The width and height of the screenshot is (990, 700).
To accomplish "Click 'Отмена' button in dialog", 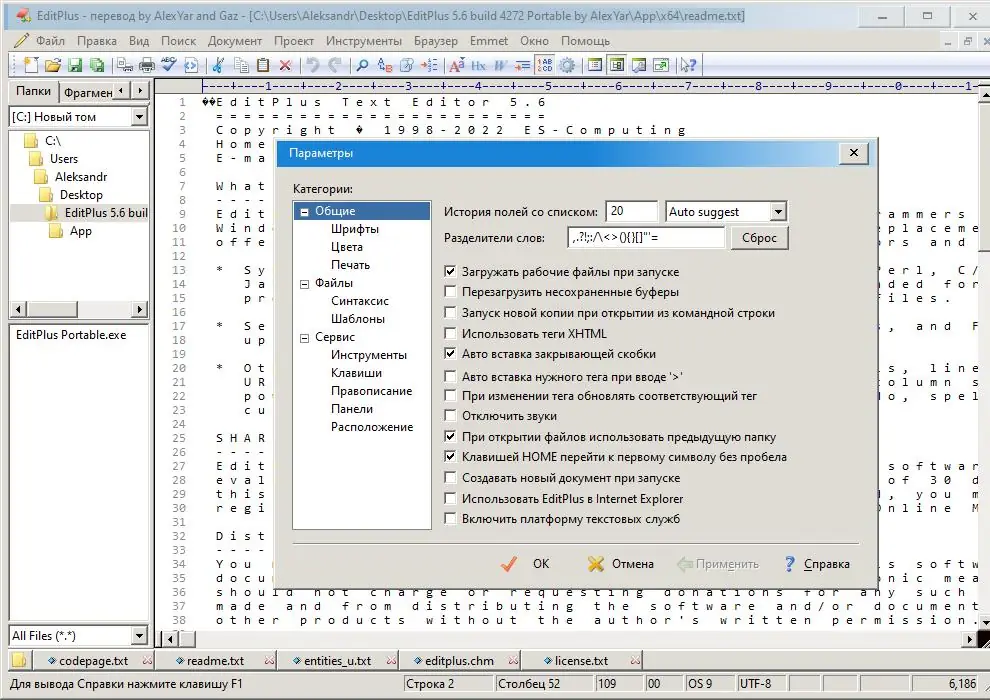I will 621,564.
